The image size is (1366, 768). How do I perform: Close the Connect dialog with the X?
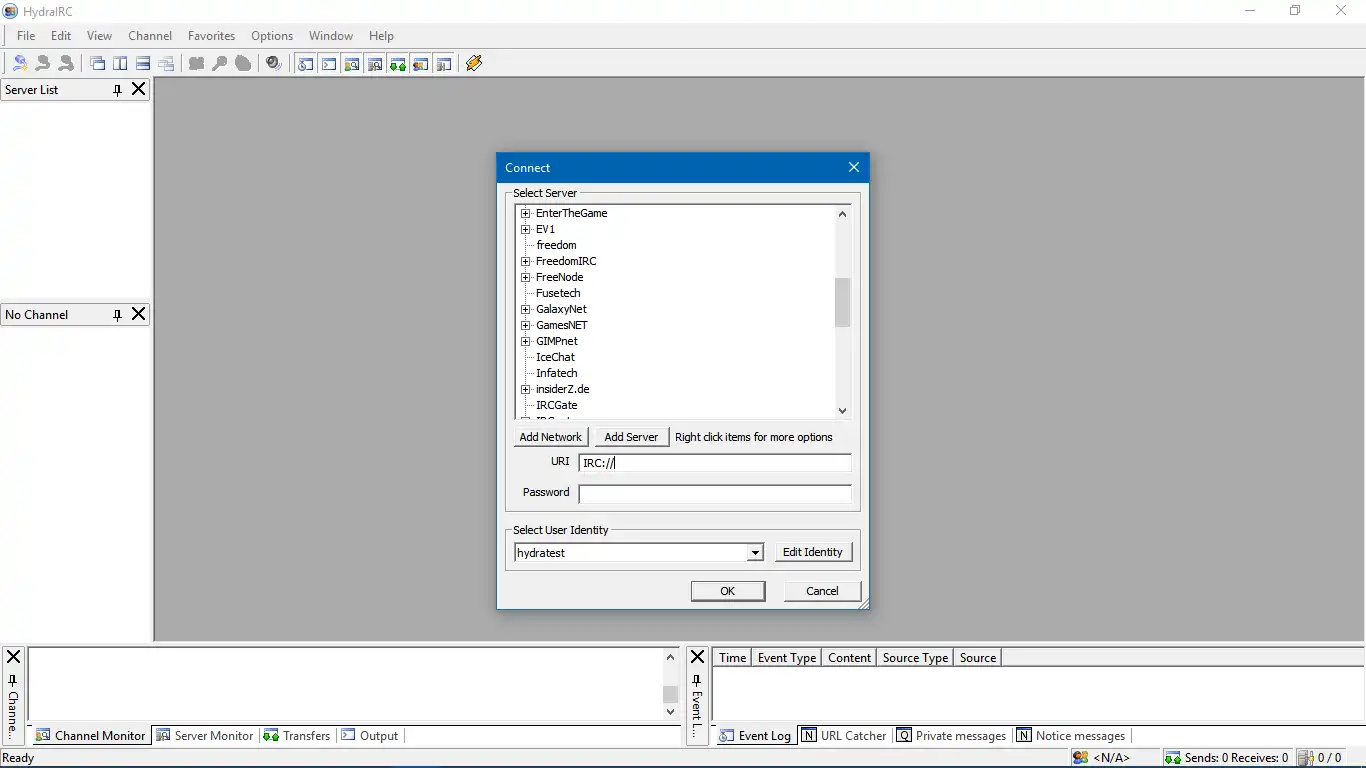(x=854, y=167)
